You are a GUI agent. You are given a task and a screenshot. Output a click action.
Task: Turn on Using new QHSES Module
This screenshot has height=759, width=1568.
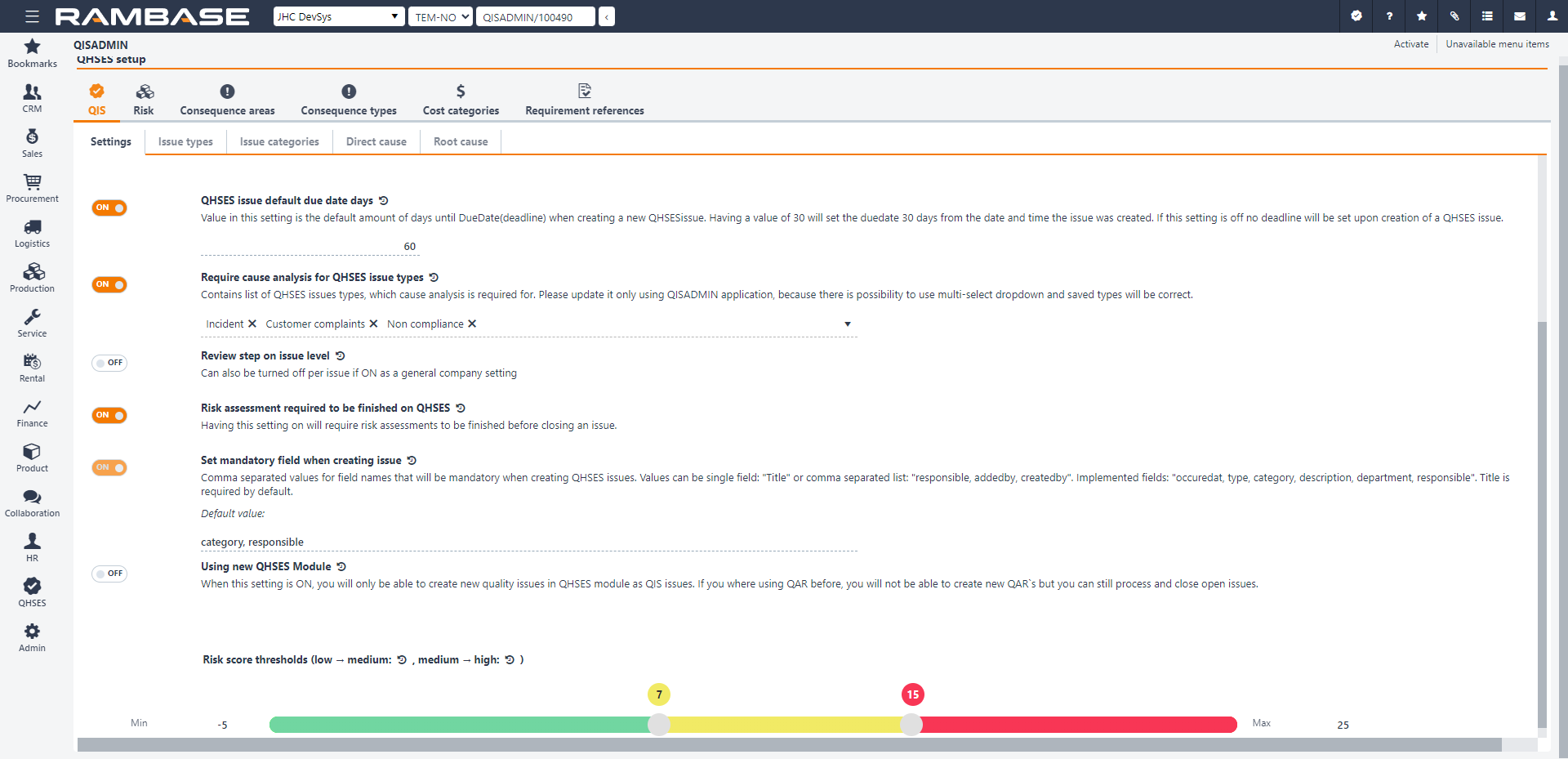[x=109, y=574]
